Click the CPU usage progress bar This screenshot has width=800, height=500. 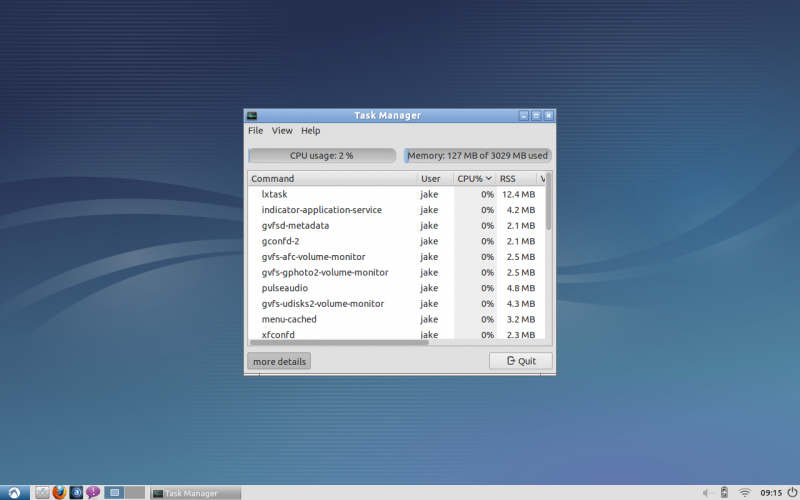coord(322,156)
